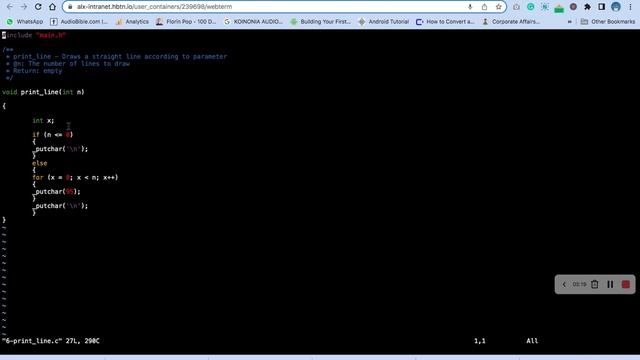
Task: Click the recording timer display
Action: tap(579, 284)
